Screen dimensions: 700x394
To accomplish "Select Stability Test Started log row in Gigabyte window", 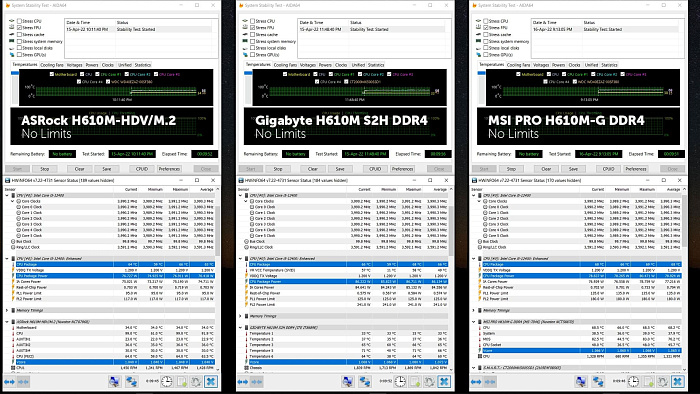I will tap(371, 29).
